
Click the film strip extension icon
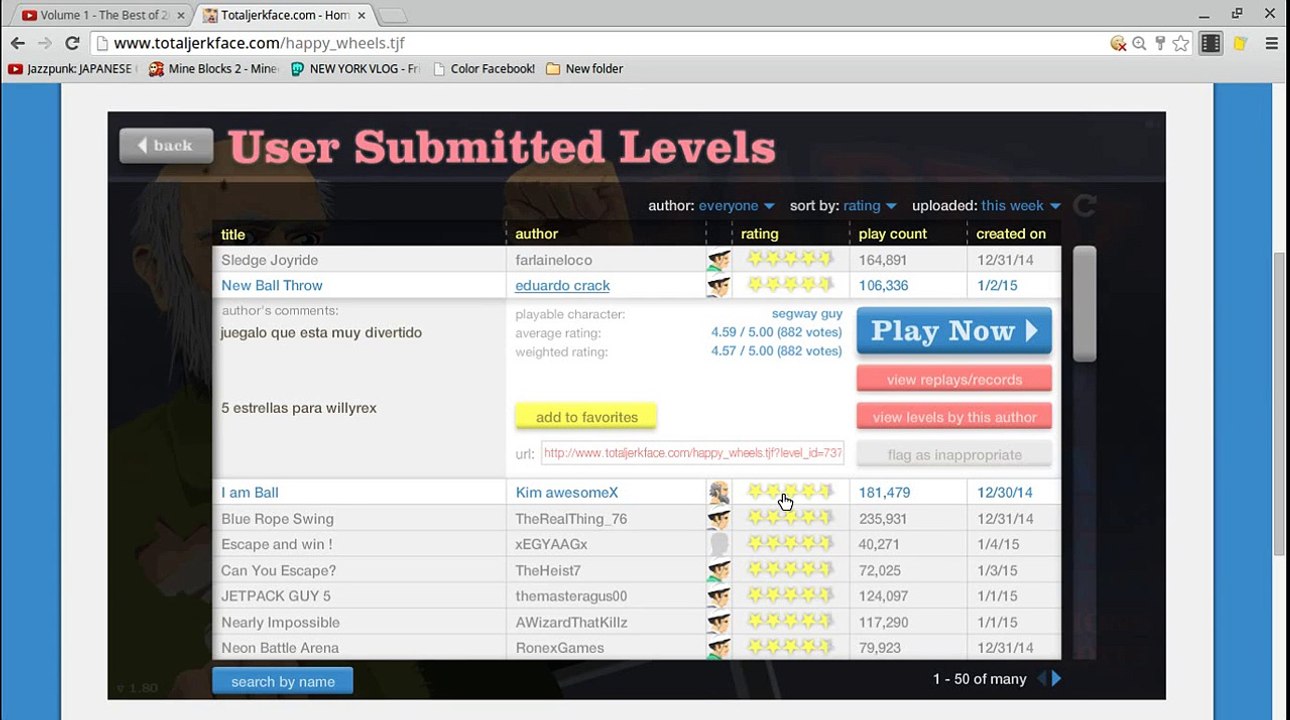(x=1211, y=43)
